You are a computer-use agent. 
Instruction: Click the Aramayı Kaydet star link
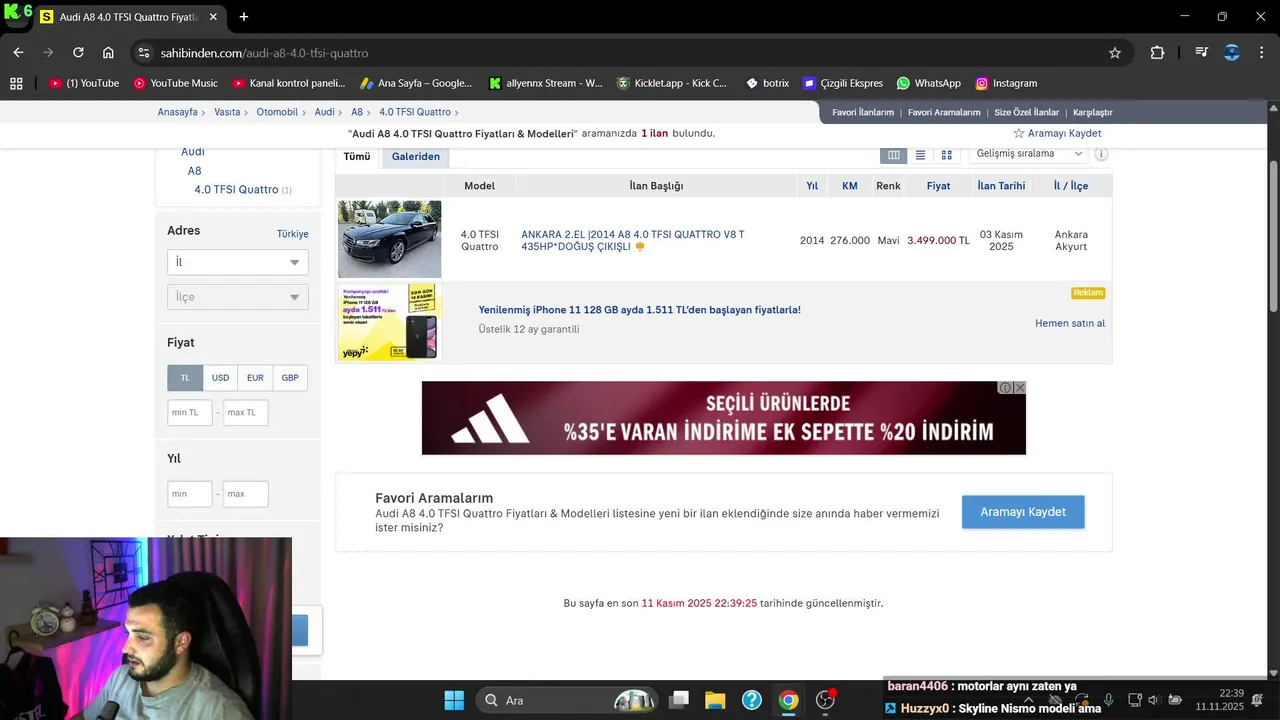tap(1057, 133)
